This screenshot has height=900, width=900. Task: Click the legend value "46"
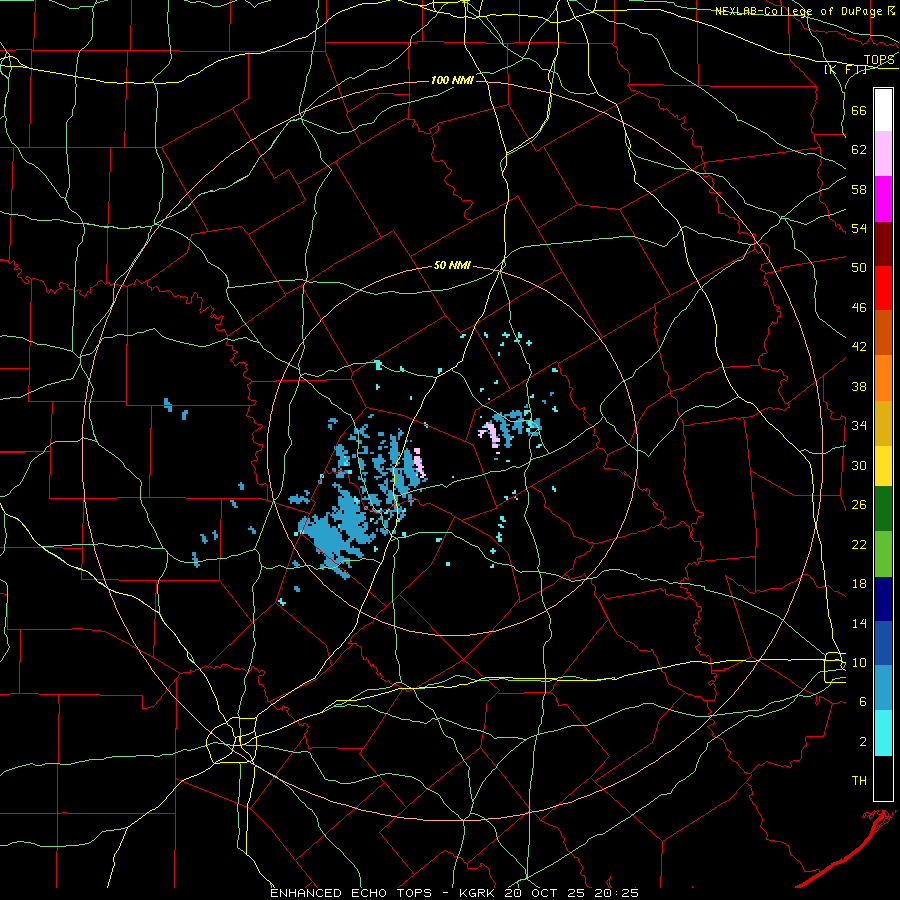click(859, 307)
